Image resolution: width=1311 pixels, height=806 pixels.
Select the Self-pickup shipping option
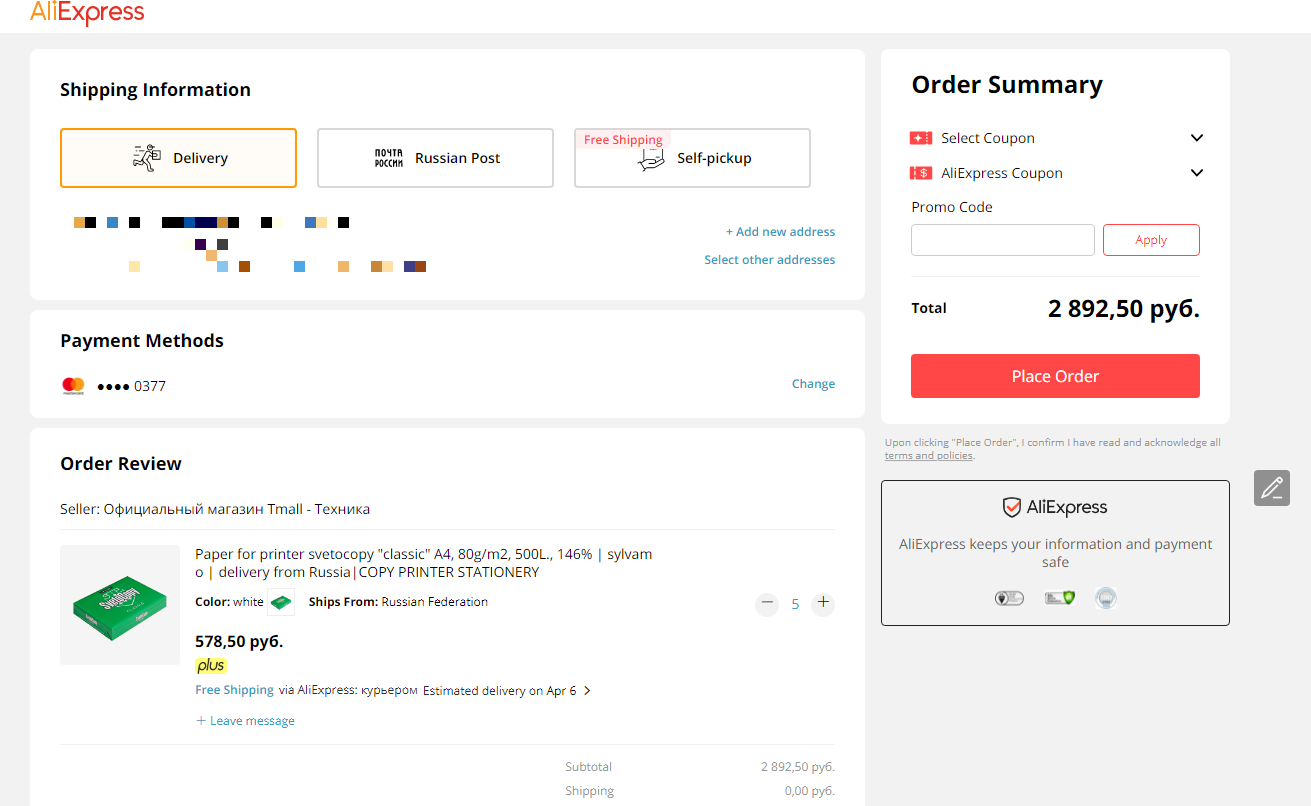tap(692, 158)
